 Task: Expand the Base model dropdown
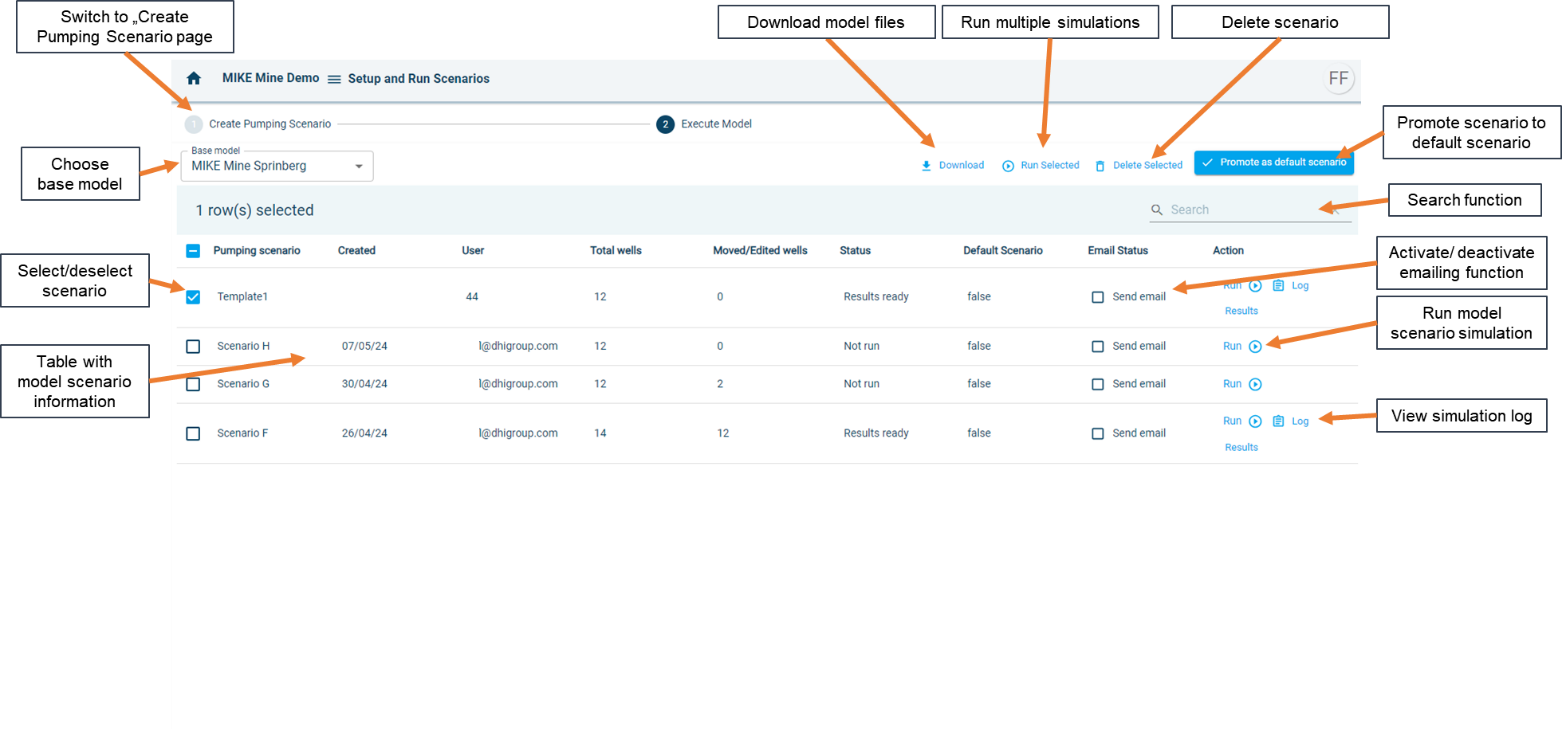point(358,166)
